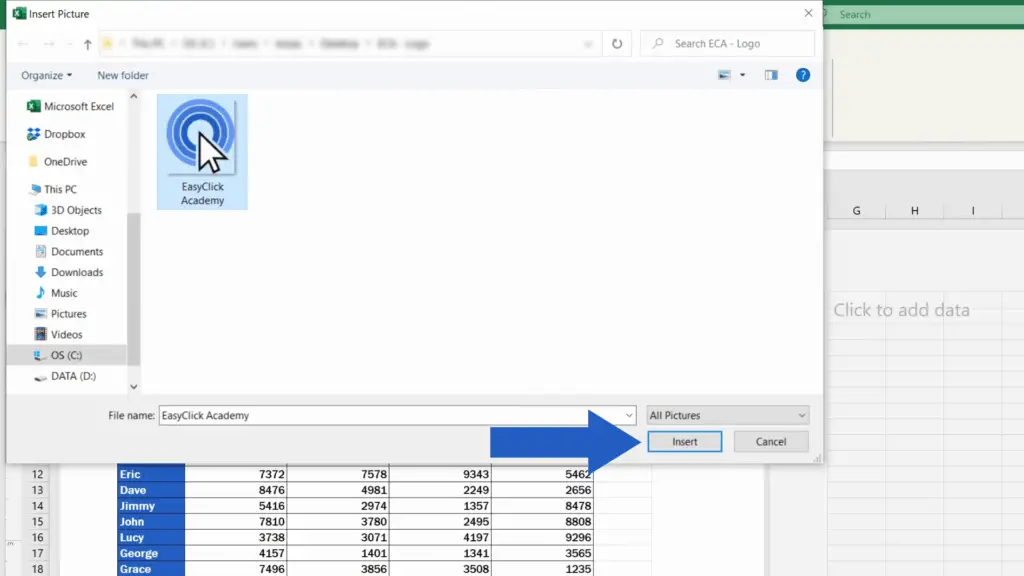Click the Forward navigation arrow

pyautogui.click(x=49, y=44)
